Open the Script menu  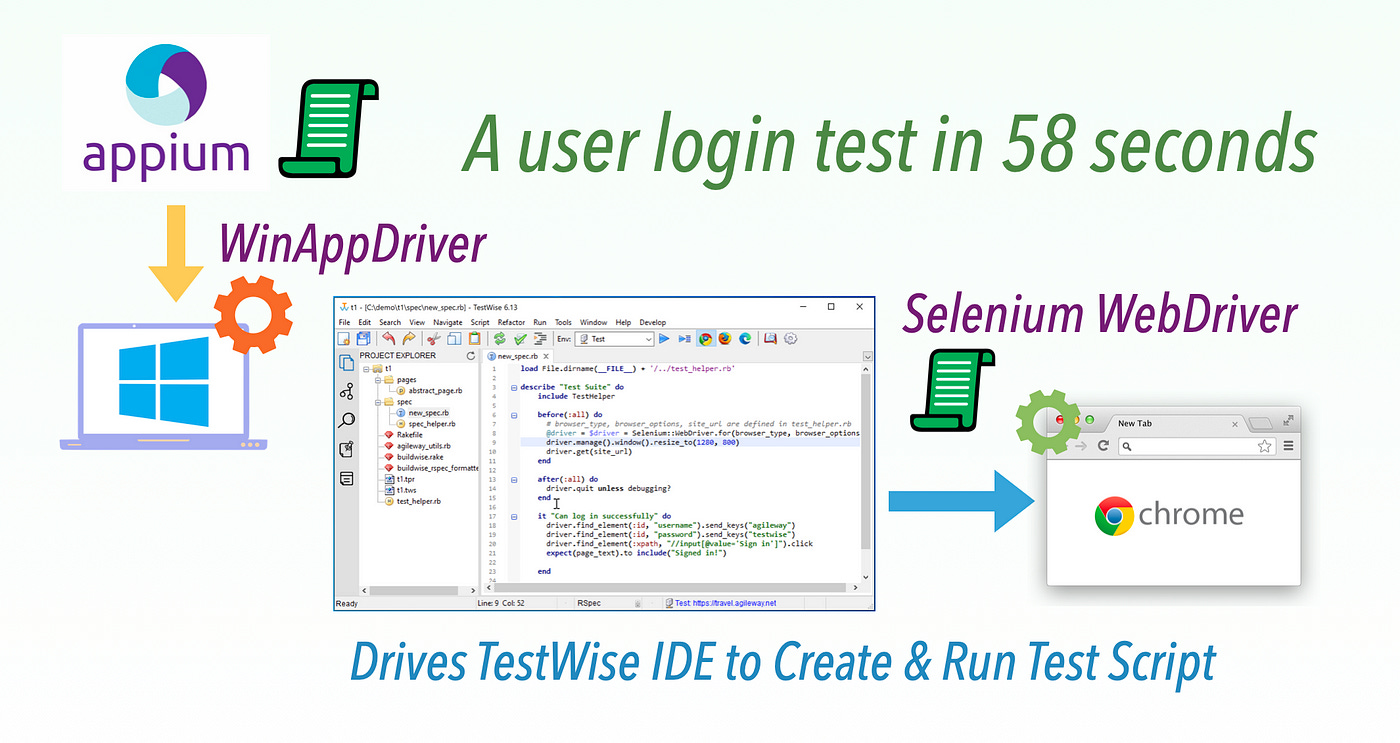pyautogui.click(x=480, y=322)
